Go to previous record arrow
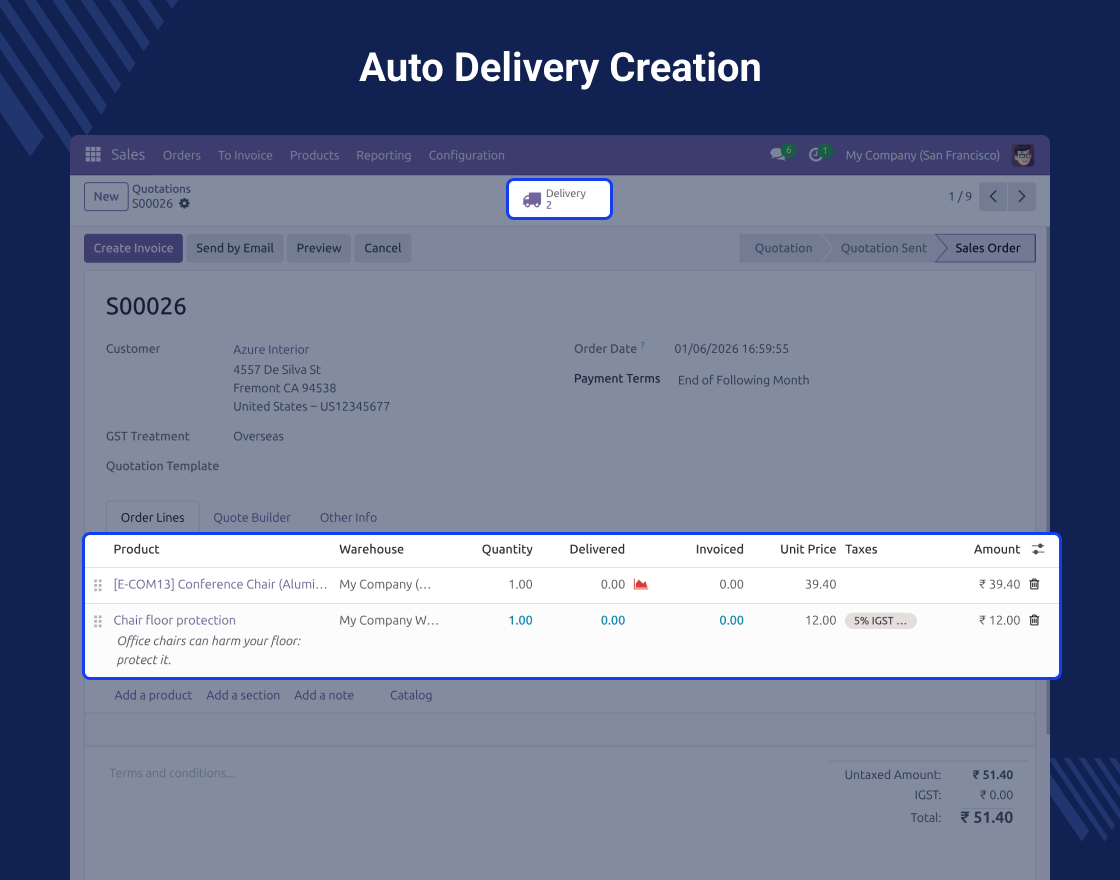Screen dimensions: 1120x880 (993, 196)
